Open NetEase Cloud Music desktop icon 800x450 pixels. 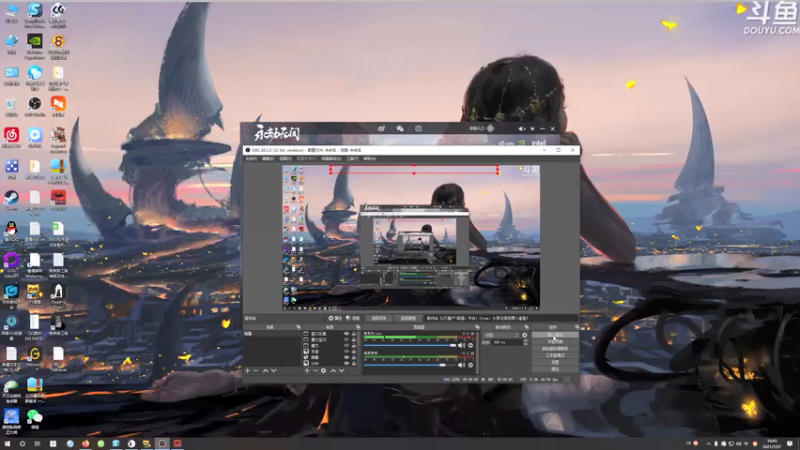tap(11, 137)
